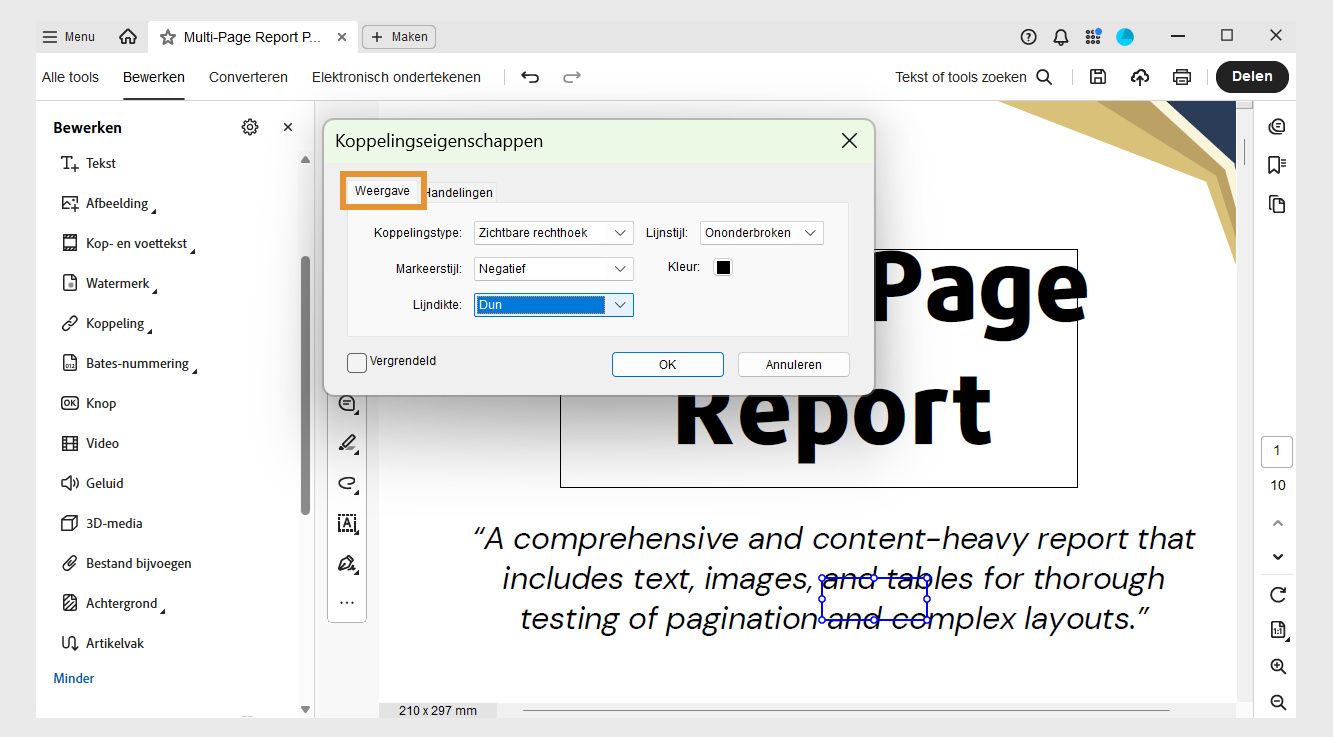Open the Elektronisch ondertekenen tab
The image size is (1333, 737).
[x=396, y=77]
